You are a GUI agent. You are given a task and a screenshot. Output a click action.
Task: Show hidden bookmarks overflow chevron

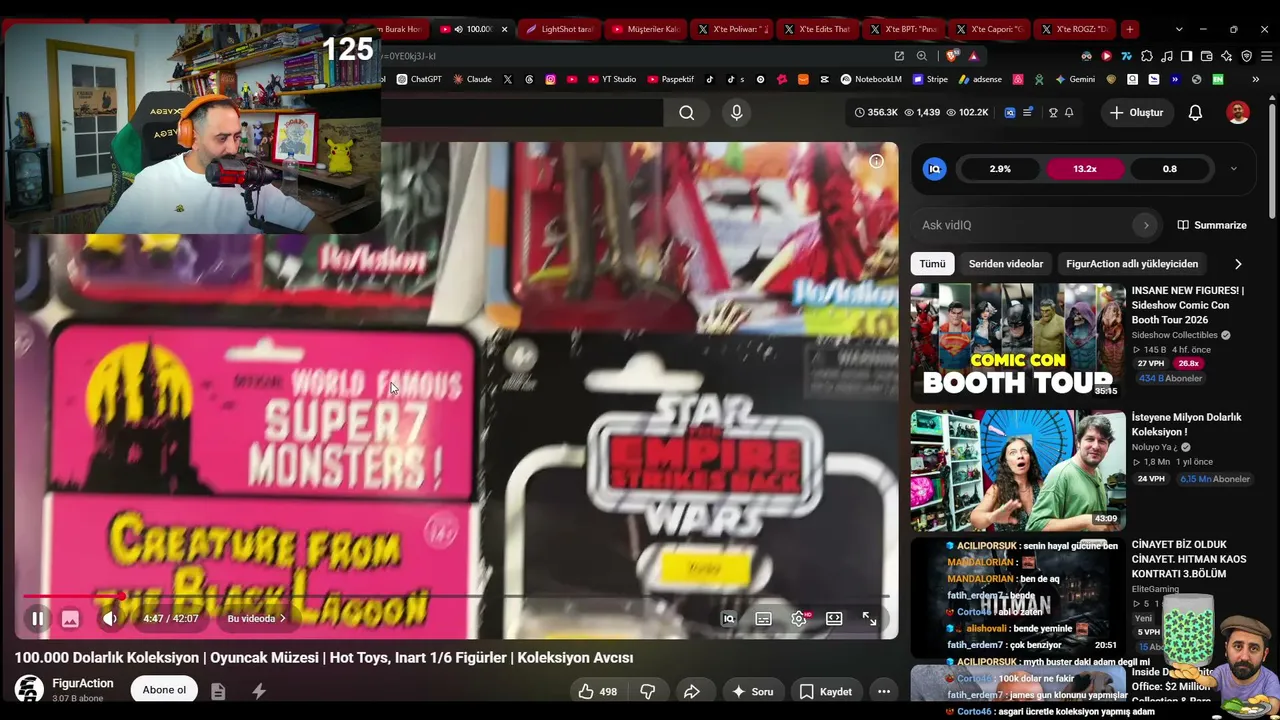(x=1255, y=79)
